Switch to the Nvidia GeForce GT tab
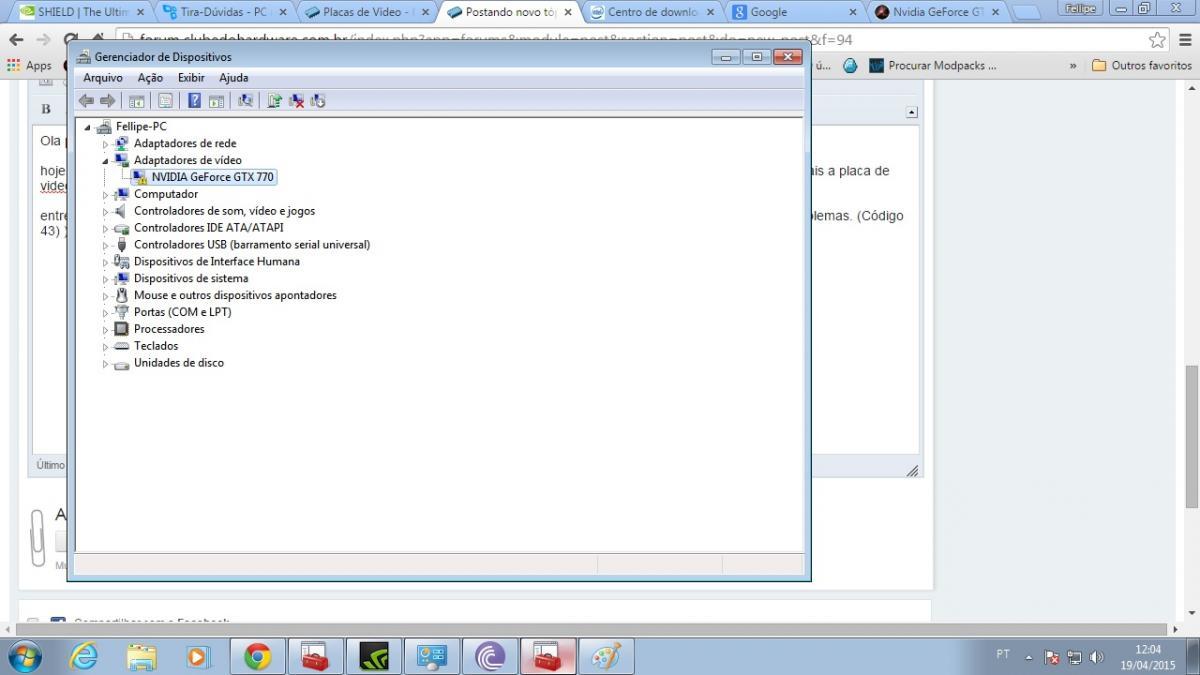This screenshot has width=1200, height=675. click(939, 12)
